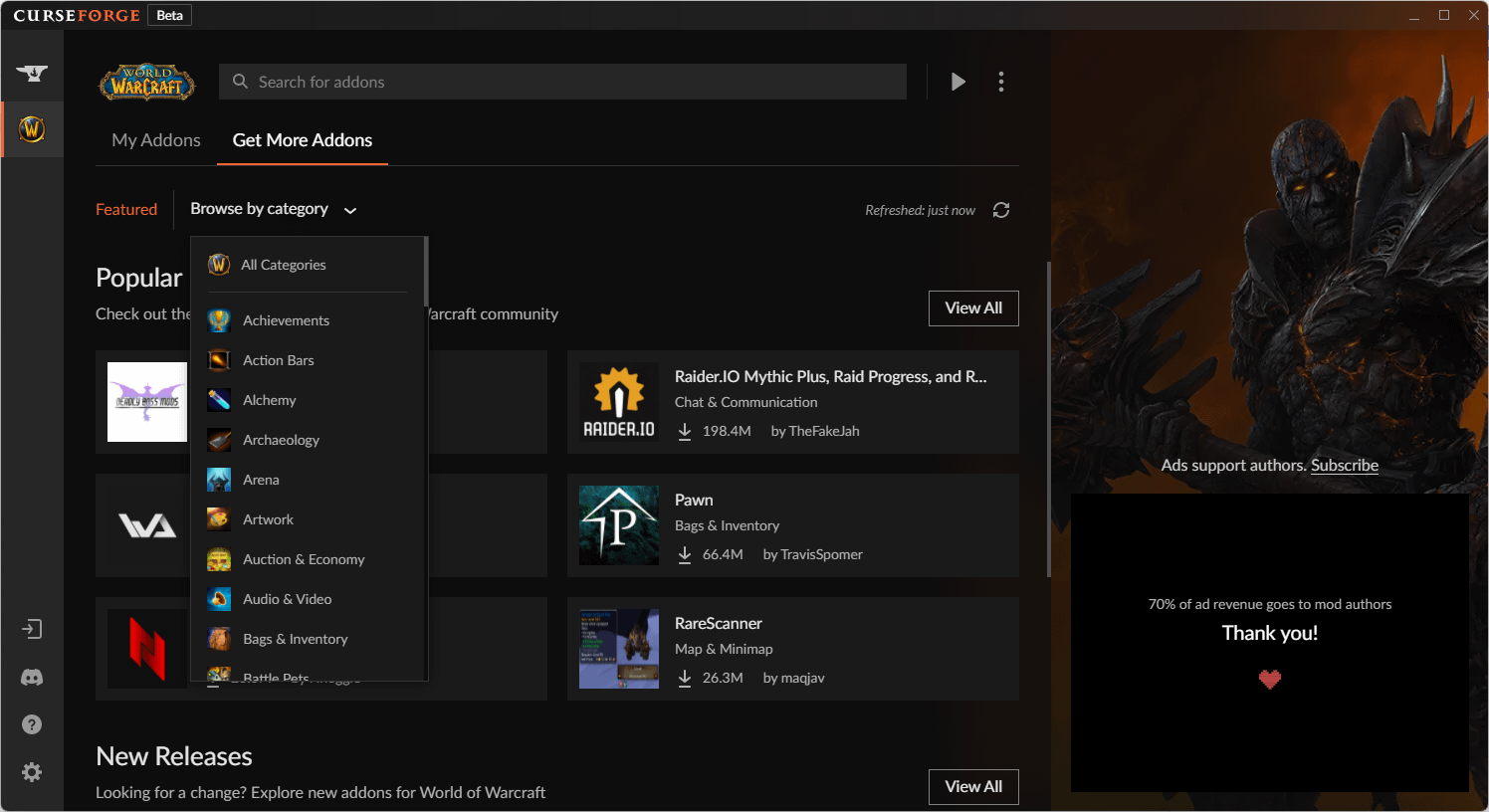Switch to the My Addons tab

[156, 140]
